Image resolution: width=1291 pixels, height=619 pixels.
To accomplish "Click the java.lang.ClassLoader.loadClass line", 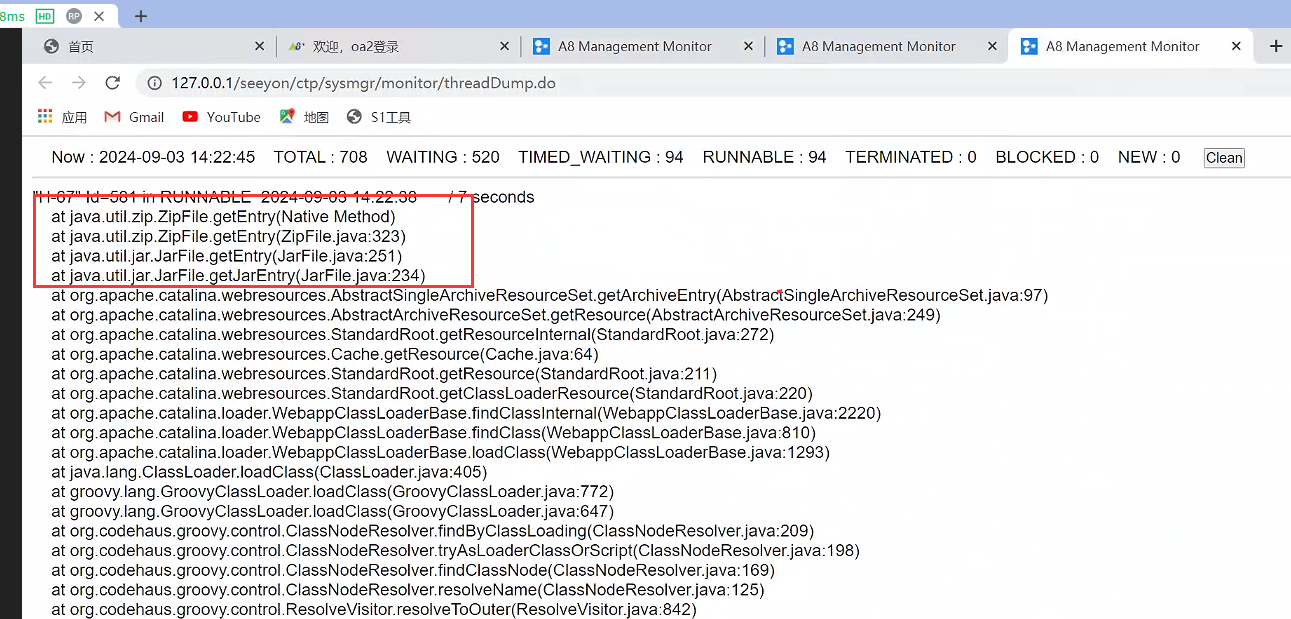I will click(269, 472).
